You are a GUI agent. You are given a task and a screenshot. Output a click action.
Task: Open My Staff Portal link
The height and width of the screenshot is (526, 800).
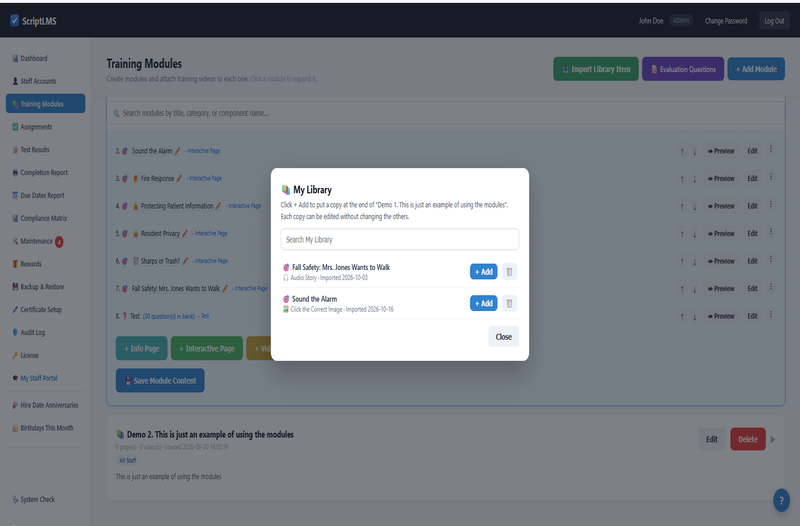[x=45, y=378]
